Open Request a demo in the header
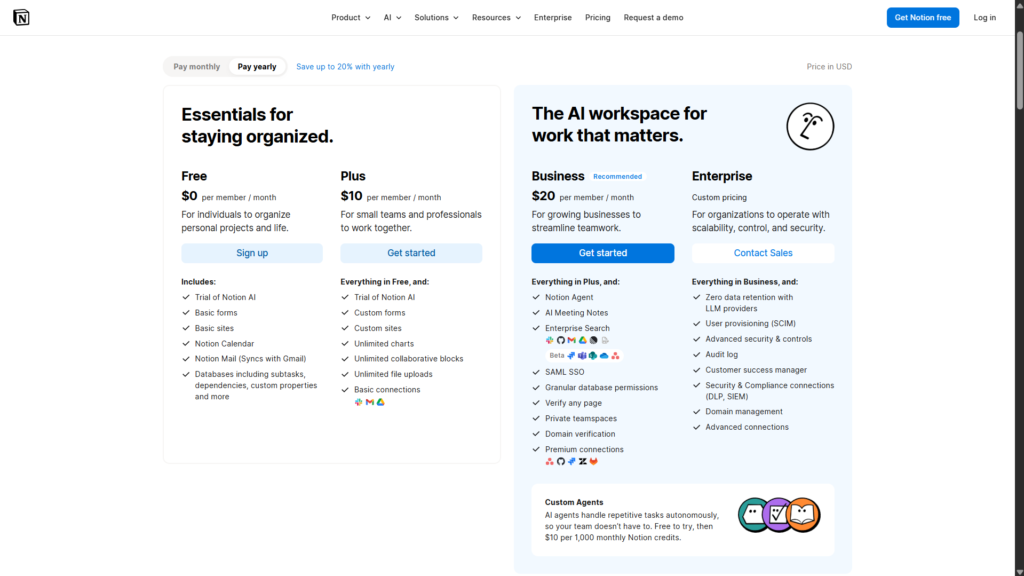 653,18
